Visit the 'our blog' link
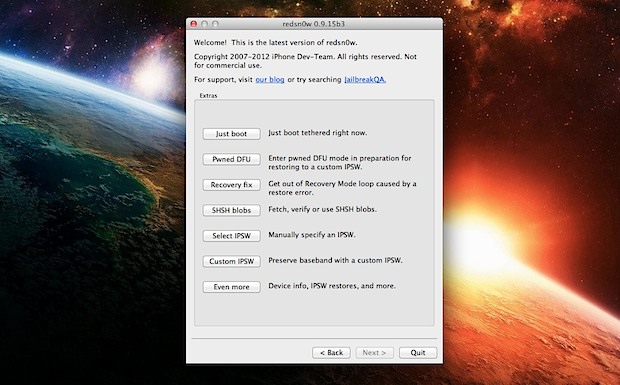Image resolution: width=620 pixels, height=385 pixels. click(x=270, y=79)
